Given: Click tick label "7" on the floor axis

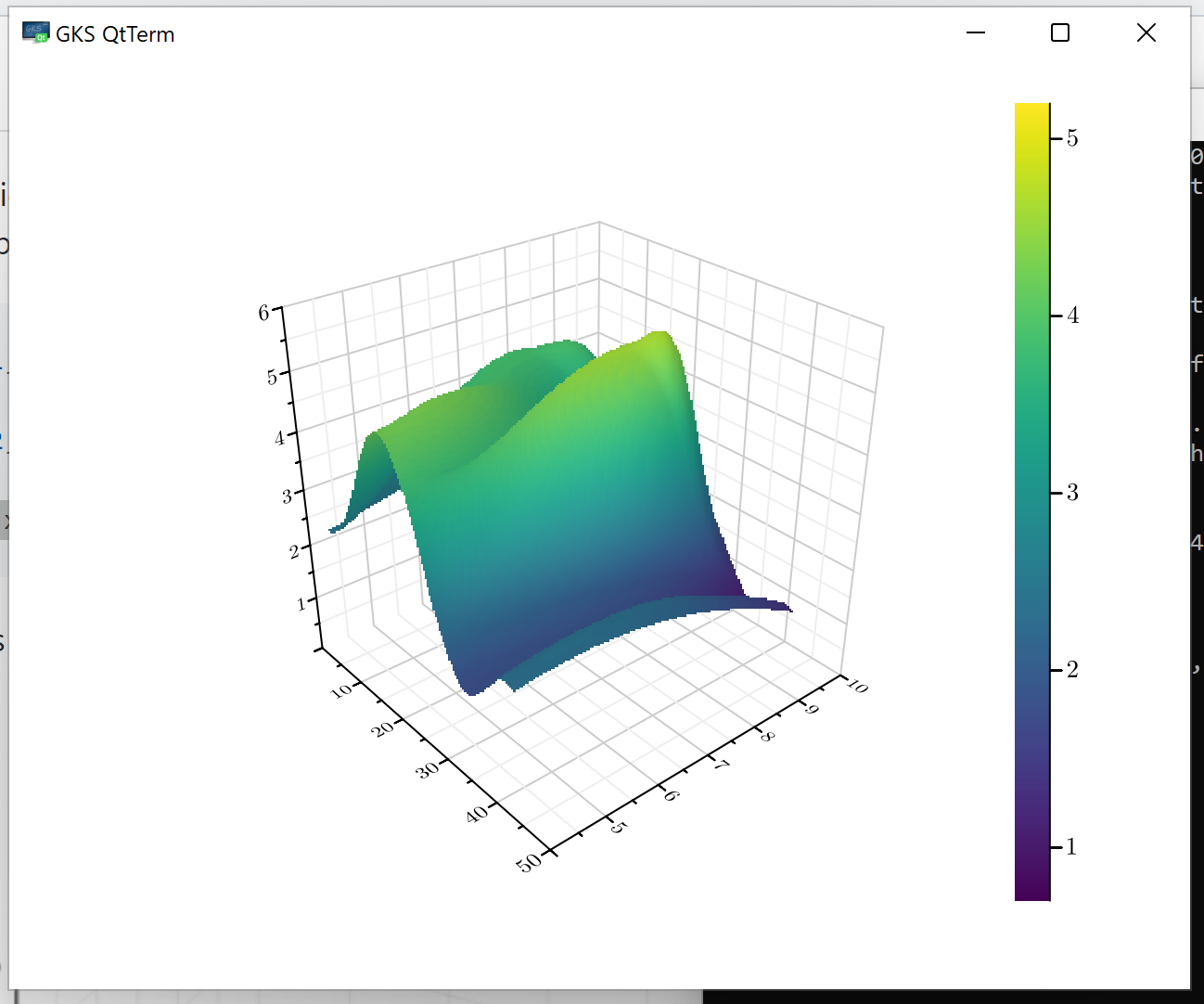Looking at the screenshot, I should click(721, 765).
